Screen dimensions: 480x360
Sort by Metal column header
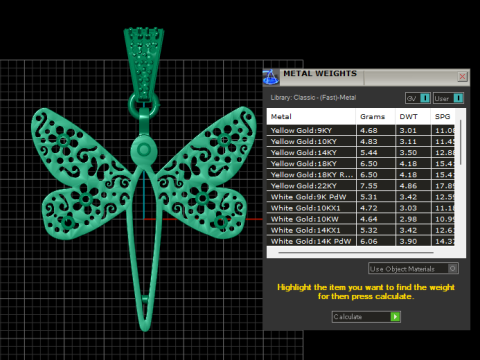coord(311,117)
